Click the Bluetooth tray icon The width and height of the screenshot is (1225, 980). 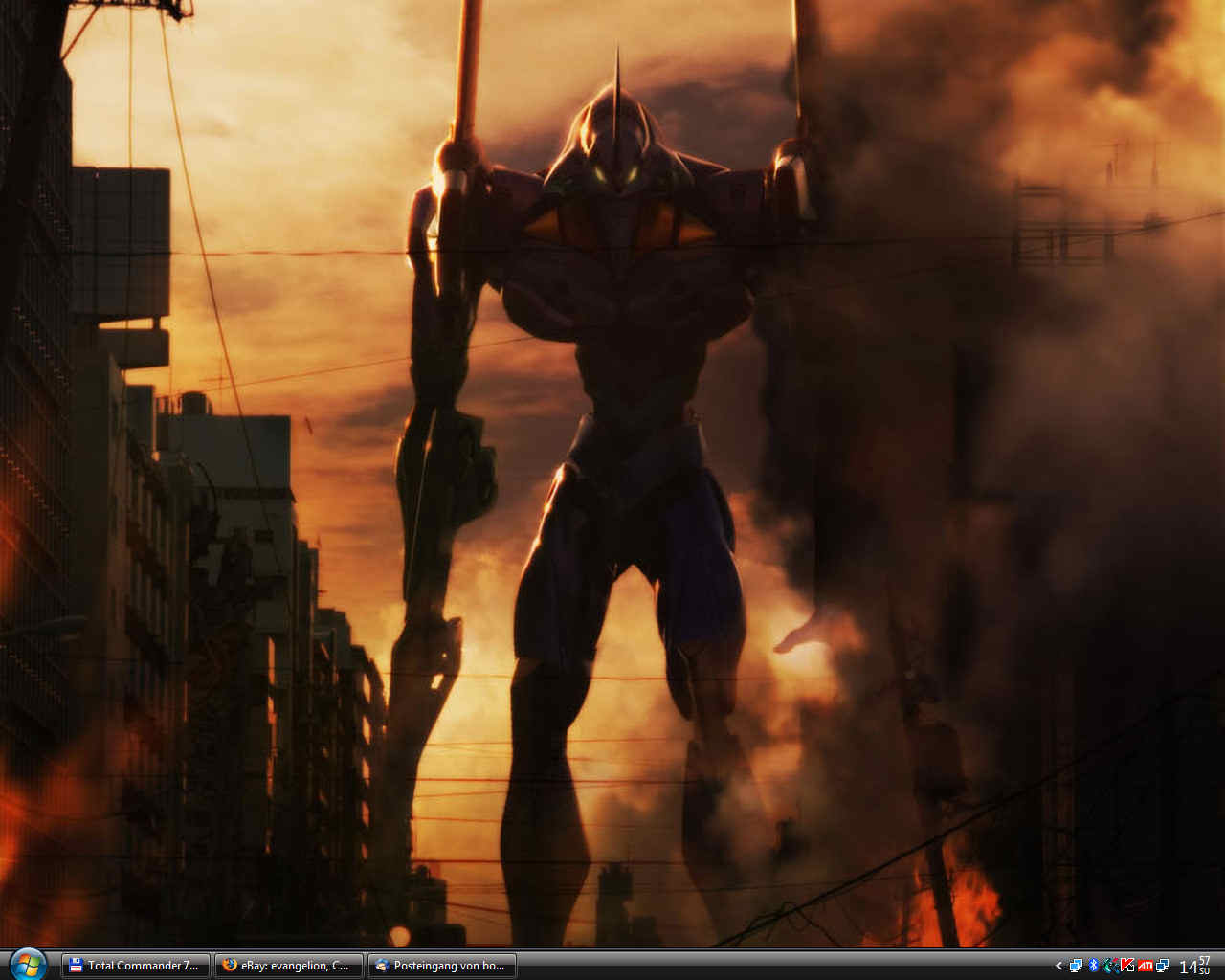coord(1094,966)
